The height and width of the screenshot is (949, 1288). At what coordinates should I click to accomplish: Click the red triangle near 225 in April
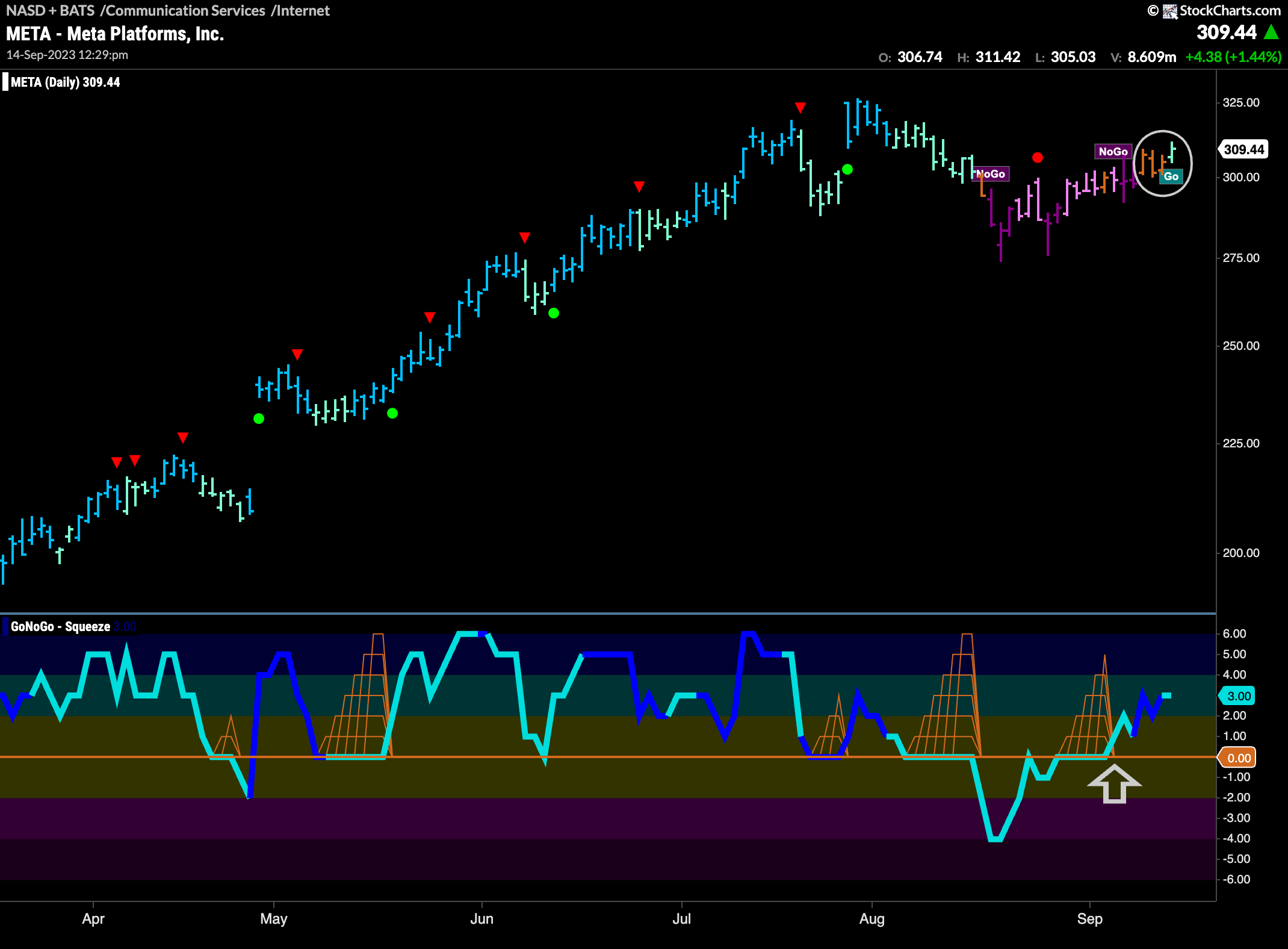[x=183, y=437]
